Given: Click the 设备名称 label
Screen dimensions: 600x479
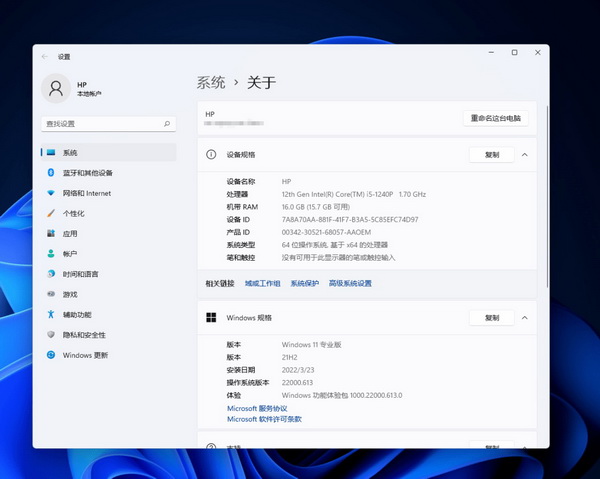Looking at the screenshot, I should [x=241, y=181].
